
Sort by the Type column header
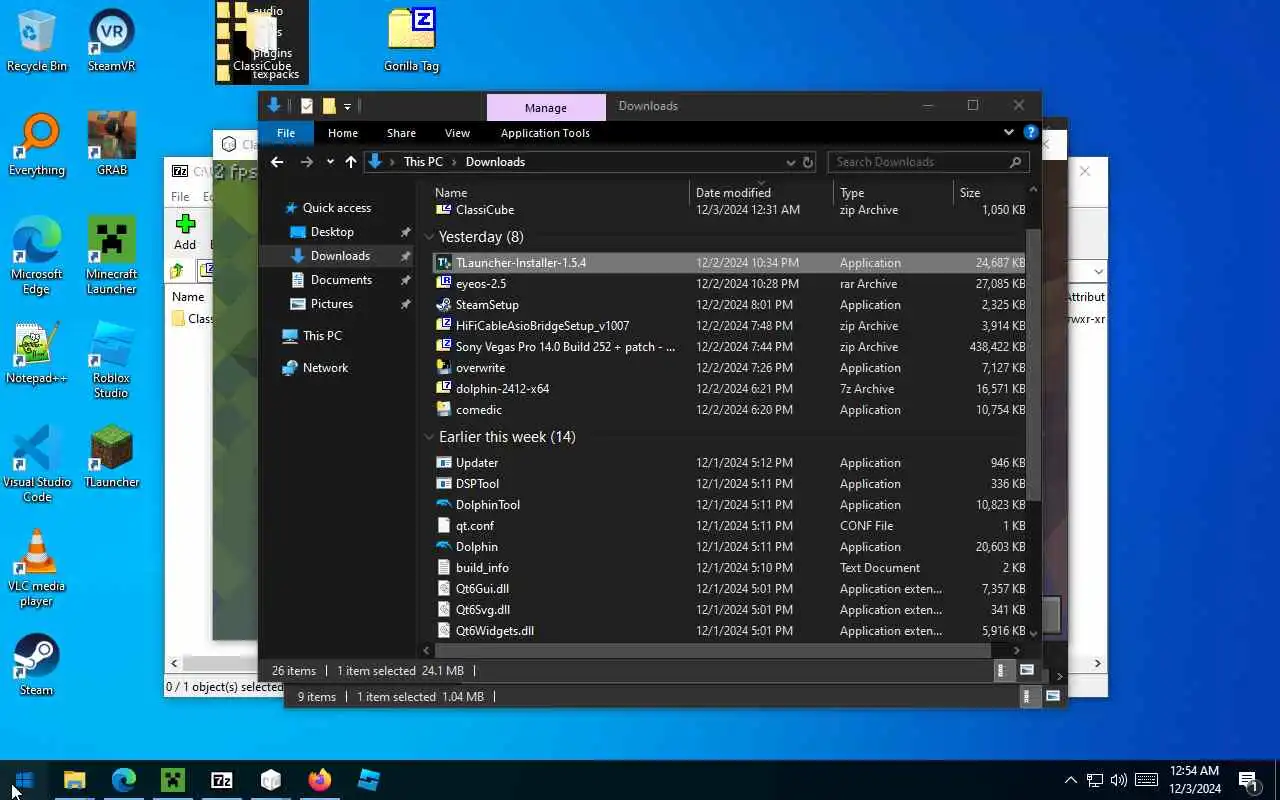tap(893, 192)
